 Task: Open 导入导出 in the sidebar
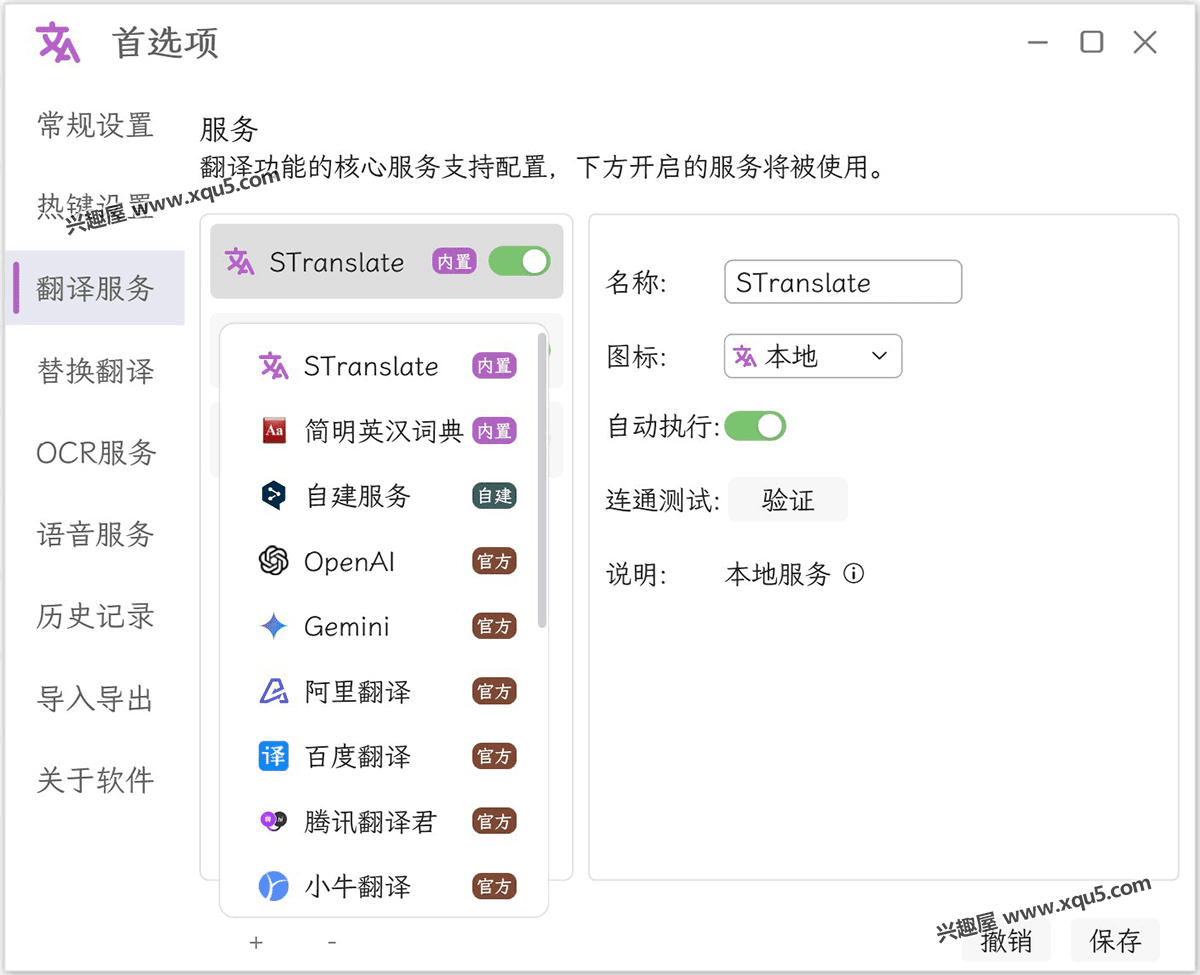click(95, 698)
